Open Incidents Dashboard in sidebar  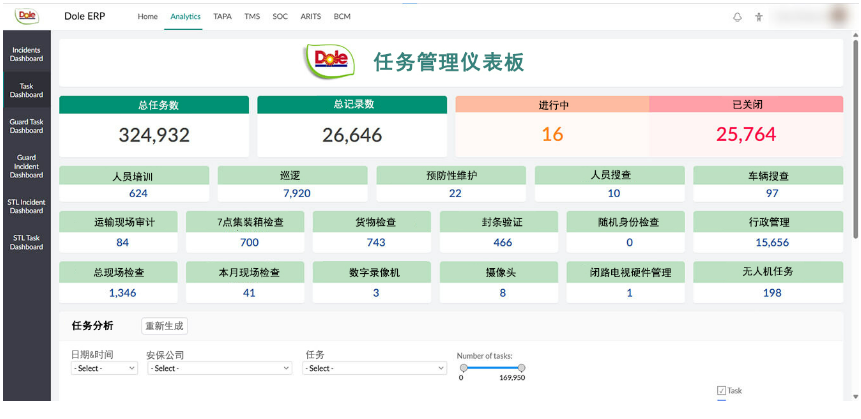(x=26, y=54)
